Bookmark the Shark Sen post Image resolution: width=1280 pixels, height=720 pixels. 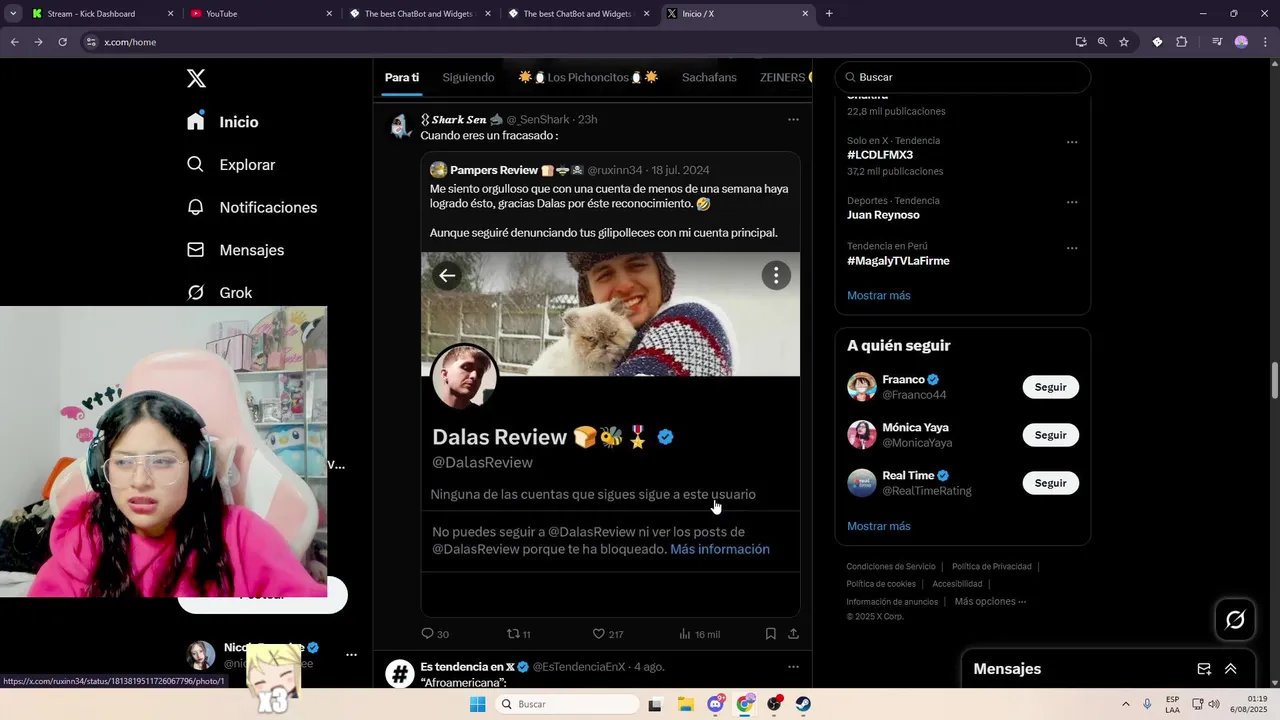point(770,634)
